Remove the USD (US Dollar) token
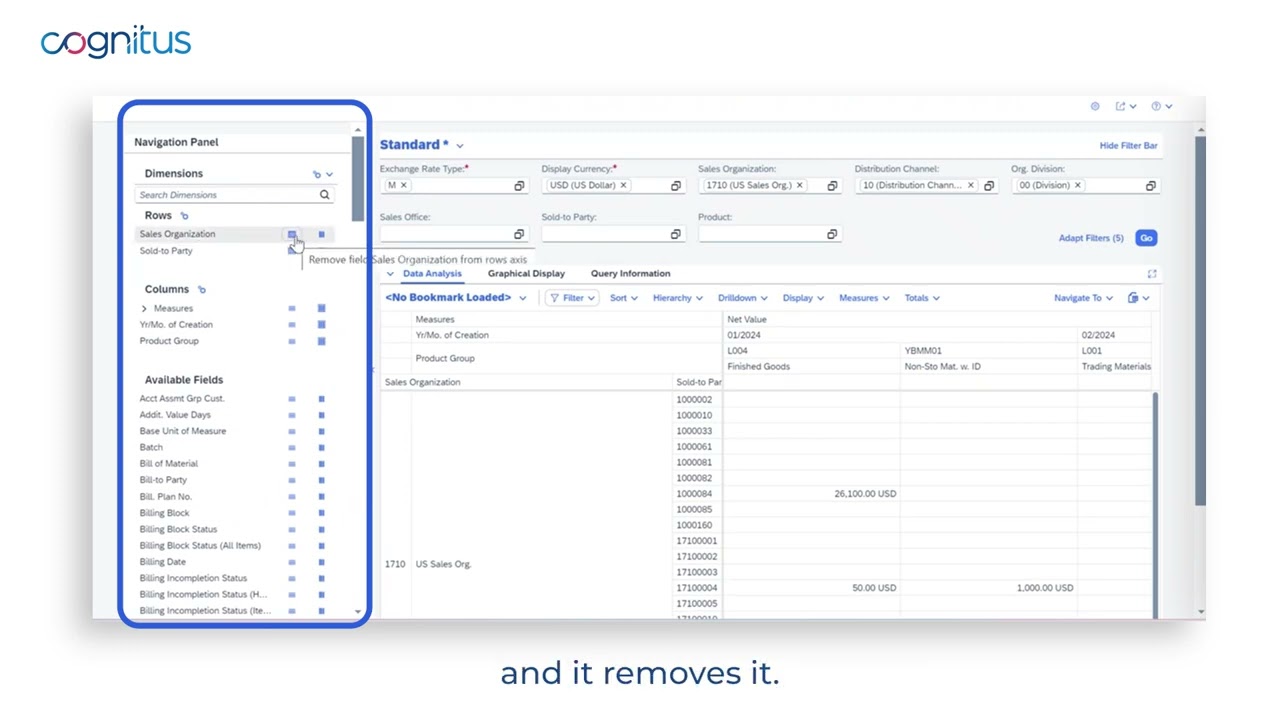The image size is (1280, 720). tap(623, 185)
